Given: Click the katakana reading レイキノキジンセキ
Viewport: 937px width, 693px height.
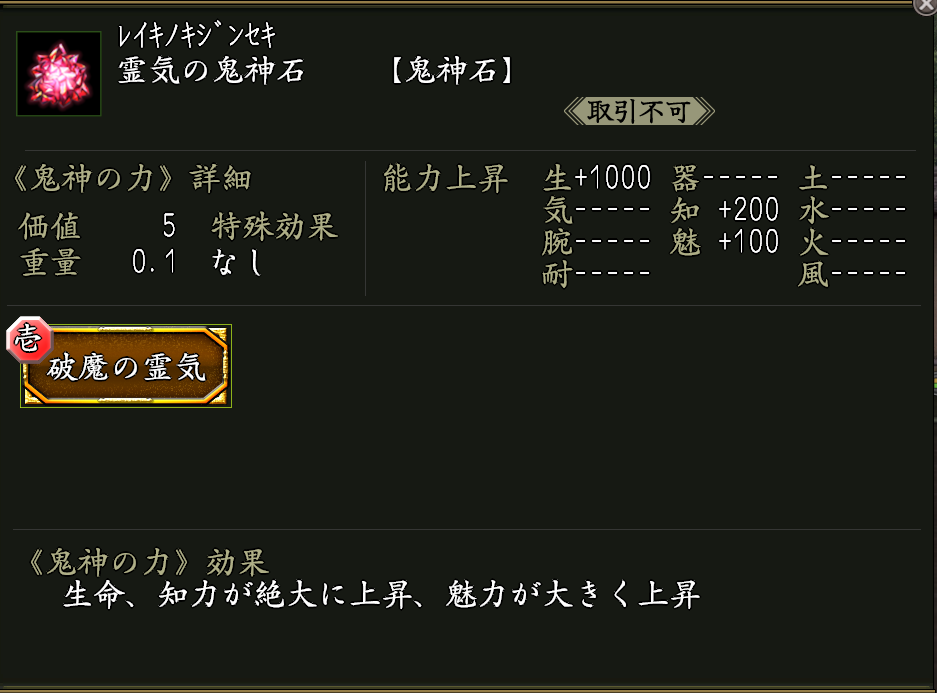Looking at the screenshot, I should click(x=196, y=36).
